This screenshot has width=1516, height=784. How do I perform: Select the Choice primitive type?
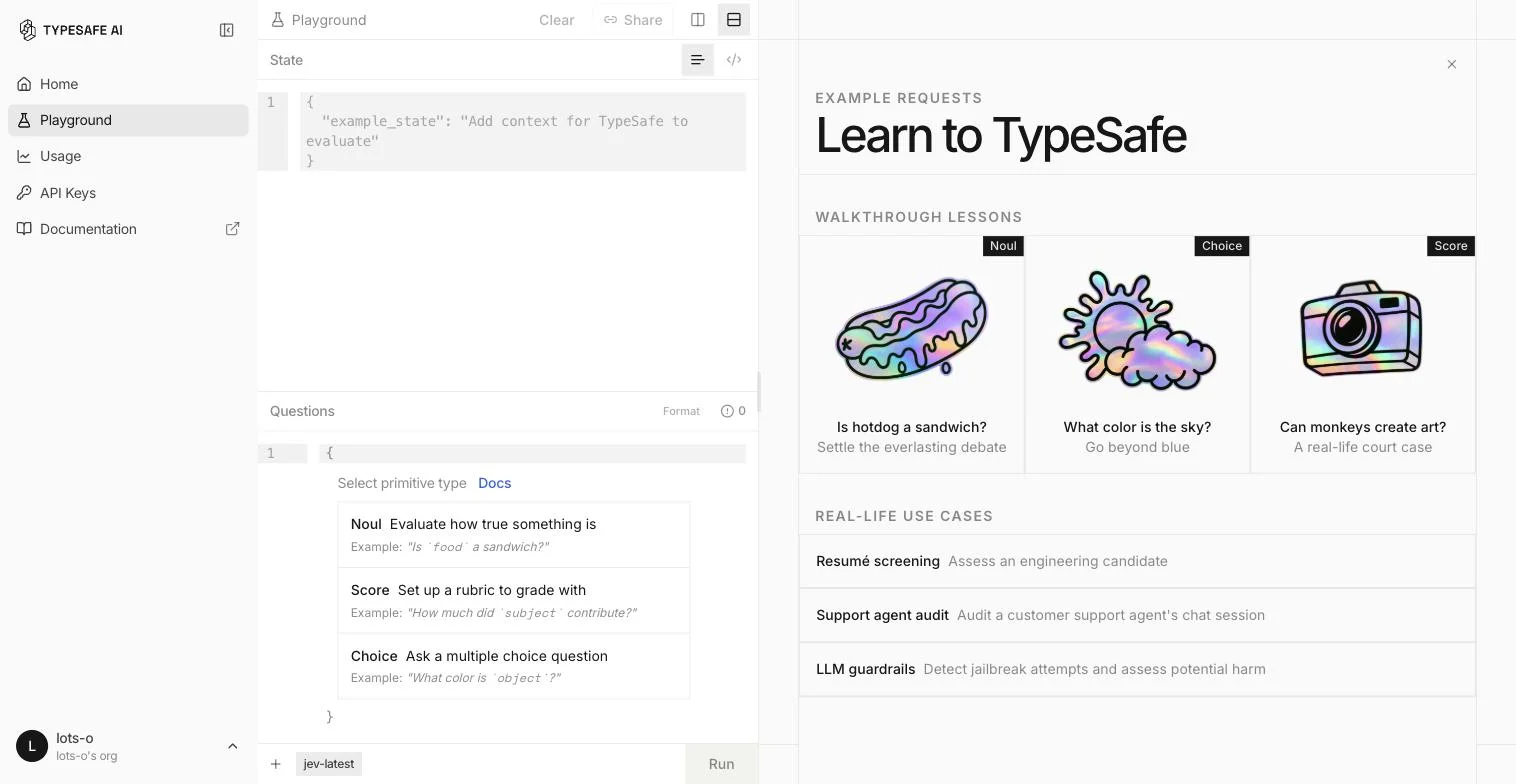click(x=514, y=666)
